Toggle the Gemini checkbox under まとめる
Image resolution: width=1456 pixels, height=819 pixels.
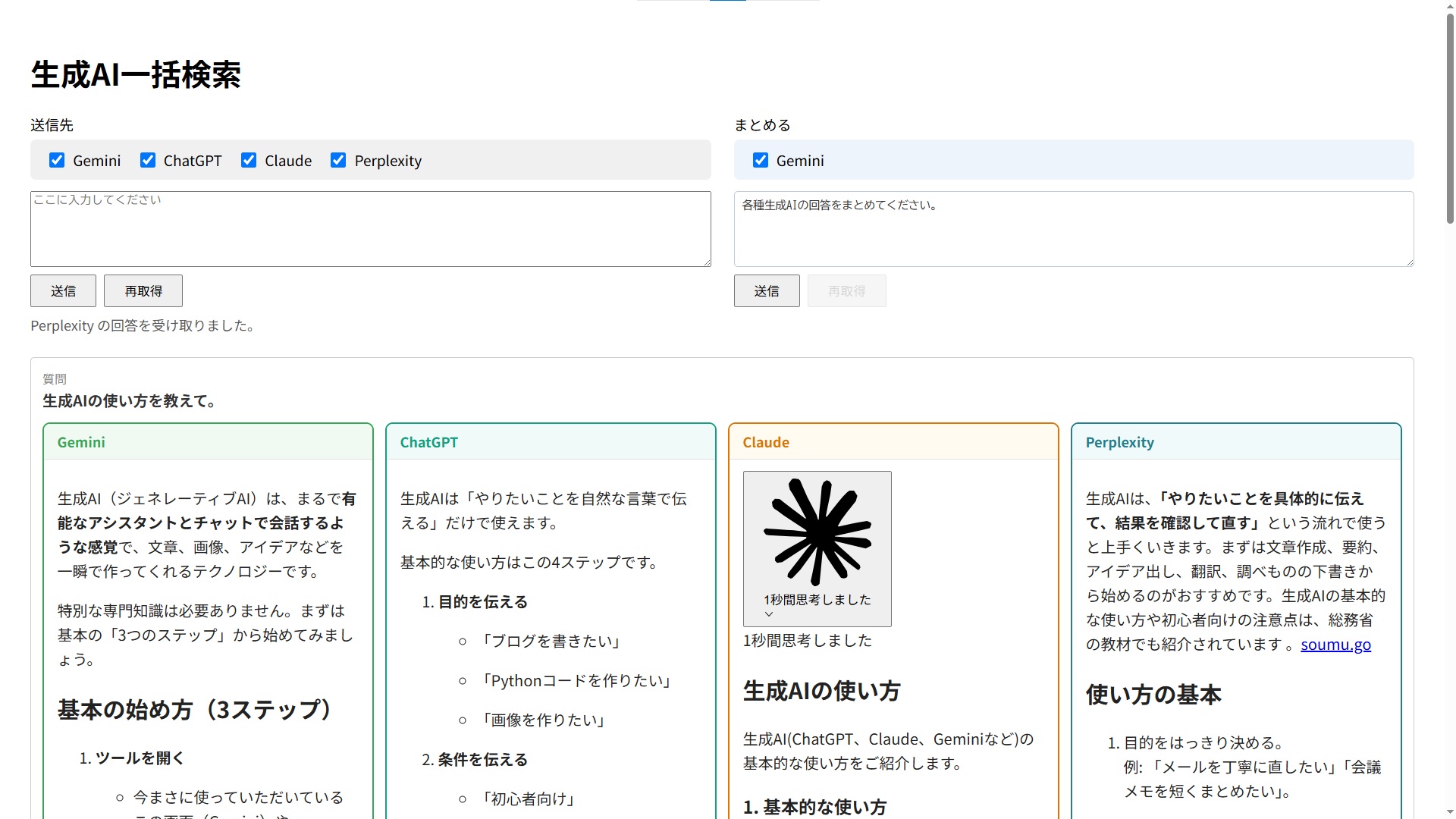(761, 160)
